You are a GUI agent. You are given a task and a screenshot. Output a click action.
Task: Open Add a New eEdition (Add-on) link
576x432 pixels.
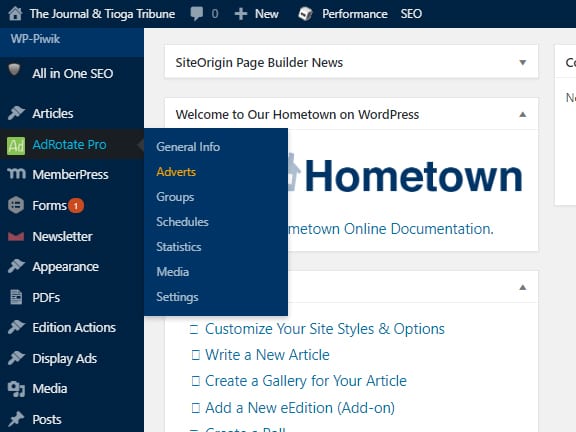click(300, 408)
